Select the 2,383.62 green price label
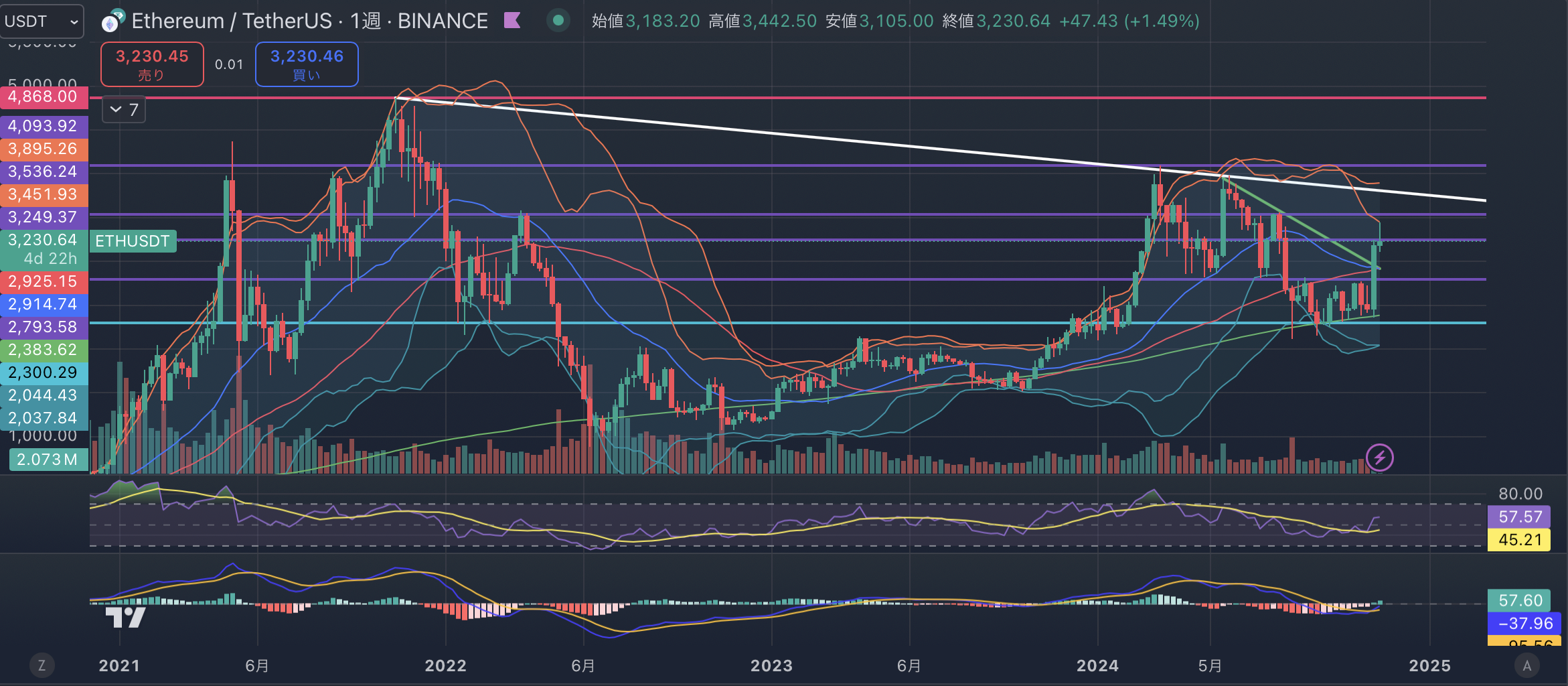 [x=44, y=350]
